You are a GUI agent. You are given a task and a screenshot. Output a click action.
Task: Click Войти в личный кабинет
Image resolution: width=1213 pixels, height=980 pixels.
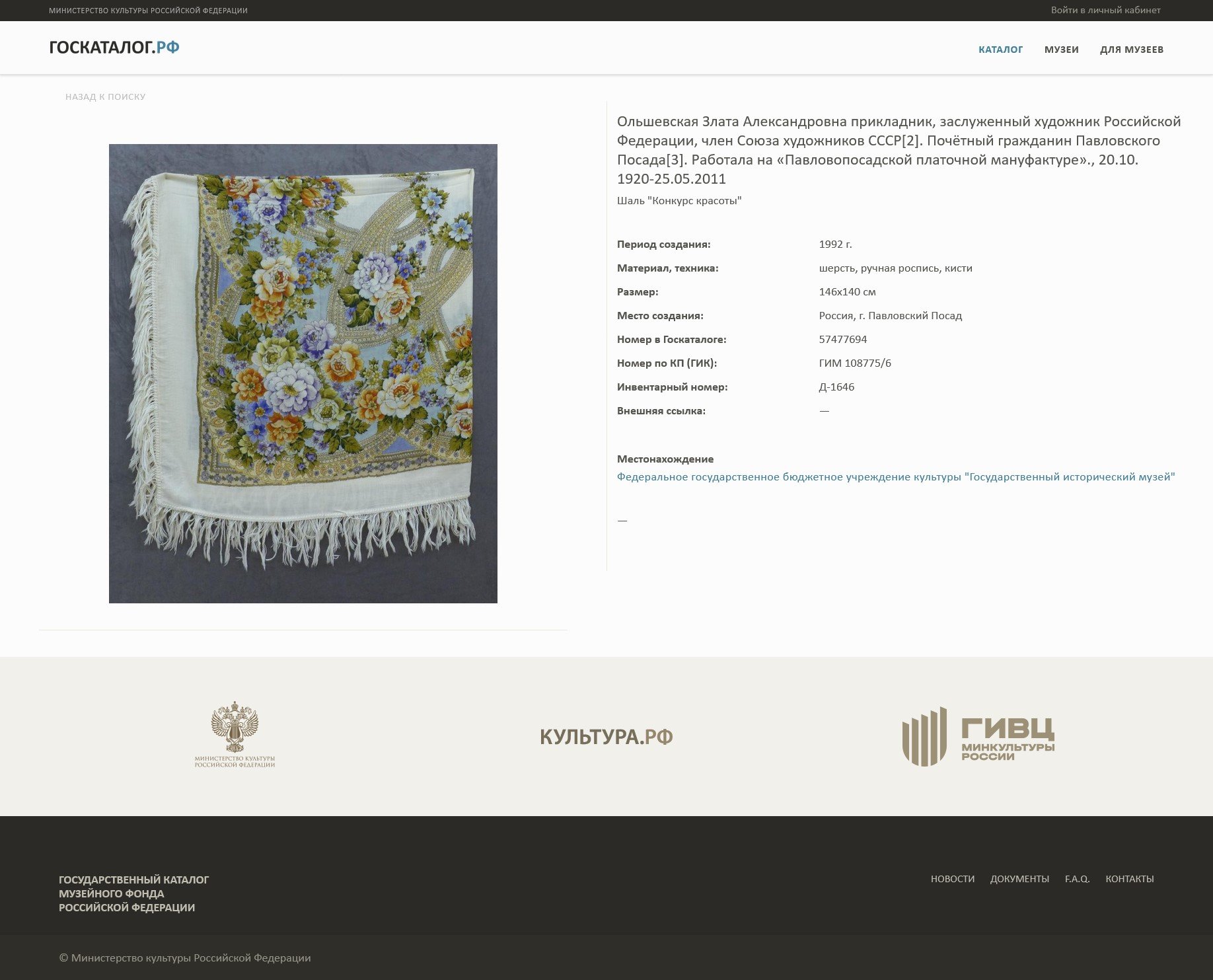[1106, 10]
